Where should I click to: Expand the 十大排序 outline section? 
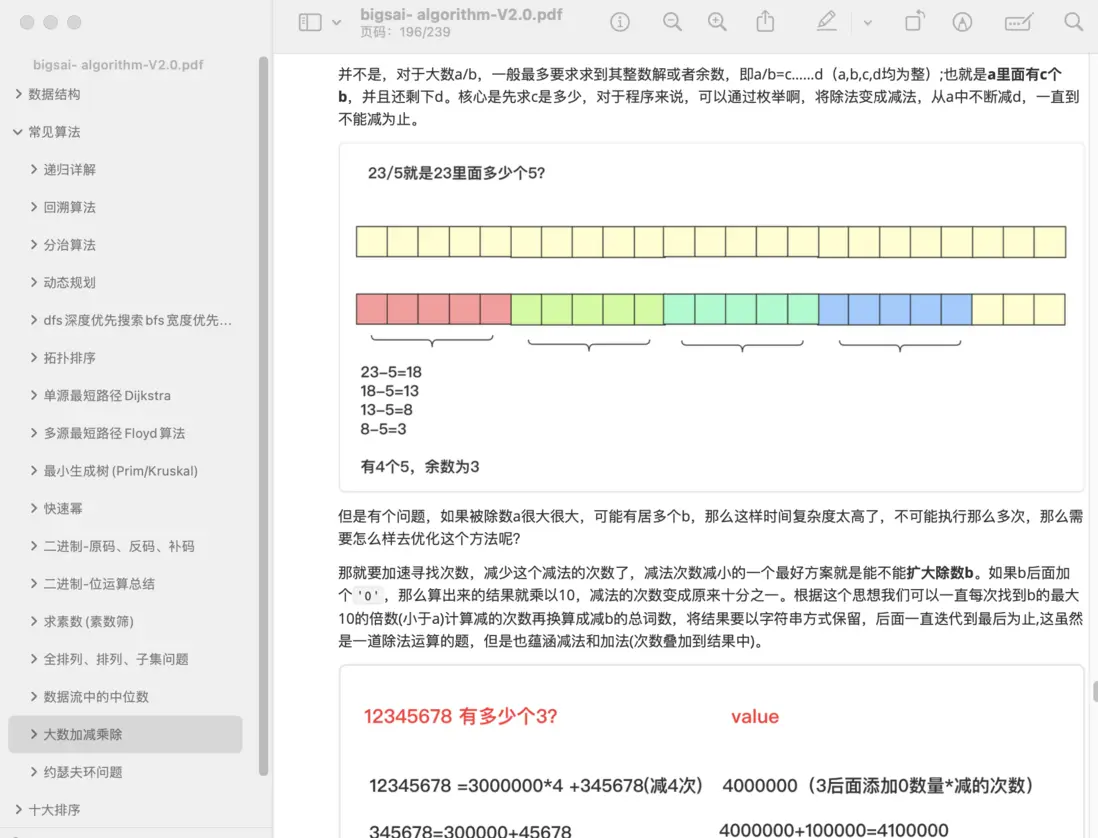coord(19,809)
